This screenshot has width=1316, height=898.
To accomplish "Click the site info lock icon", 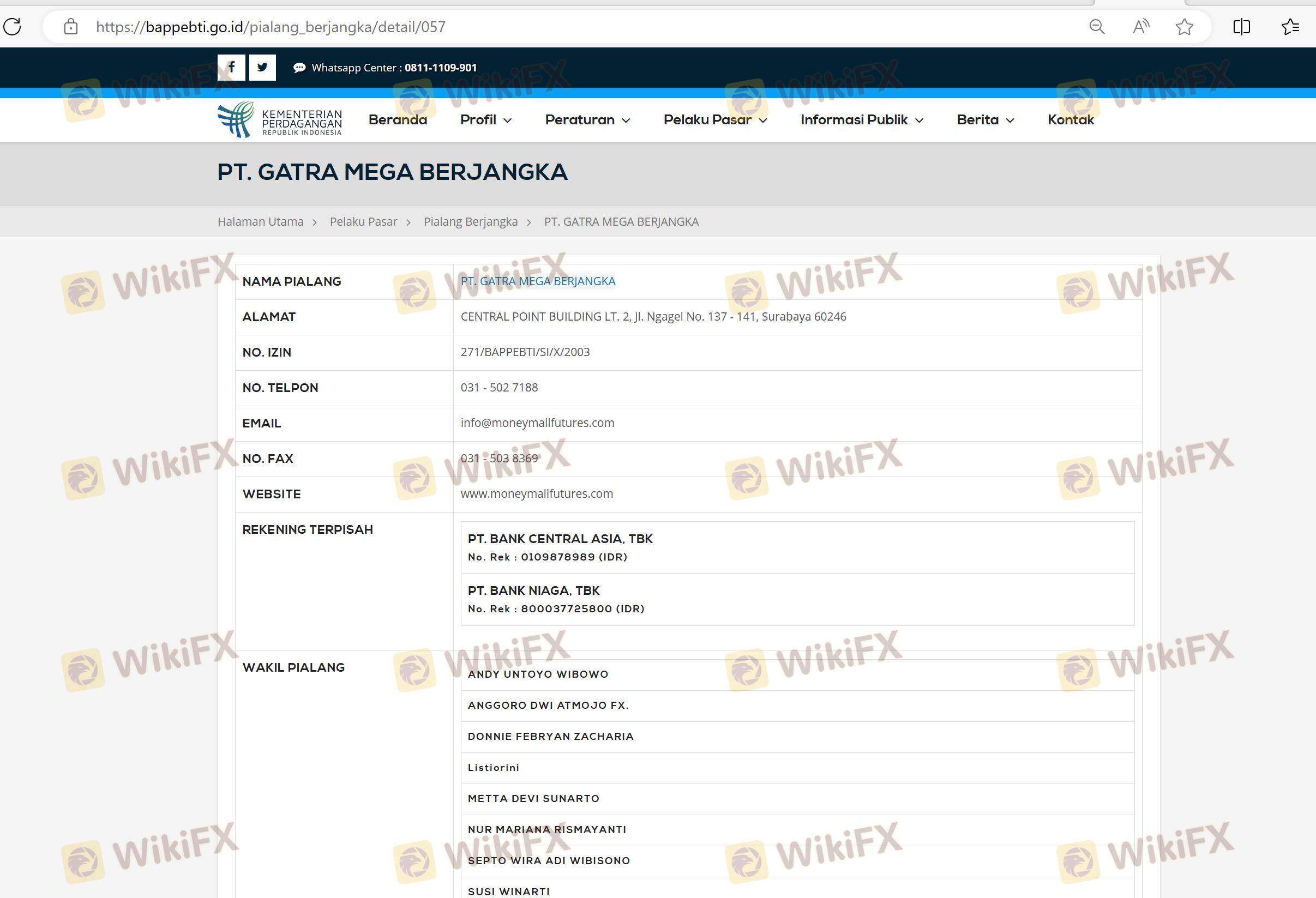I will coord(71,27).
